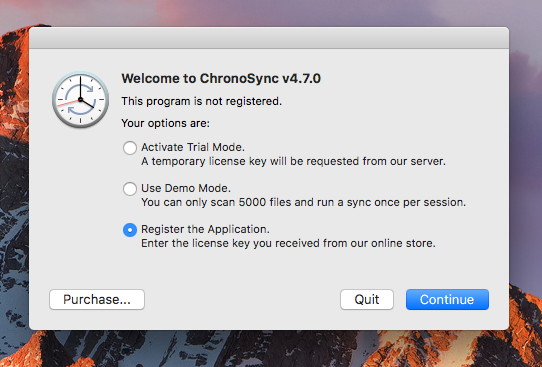The height and width of the screenshot is (367, 542).
Task: Open the Purchase... button
Action: 97,299
